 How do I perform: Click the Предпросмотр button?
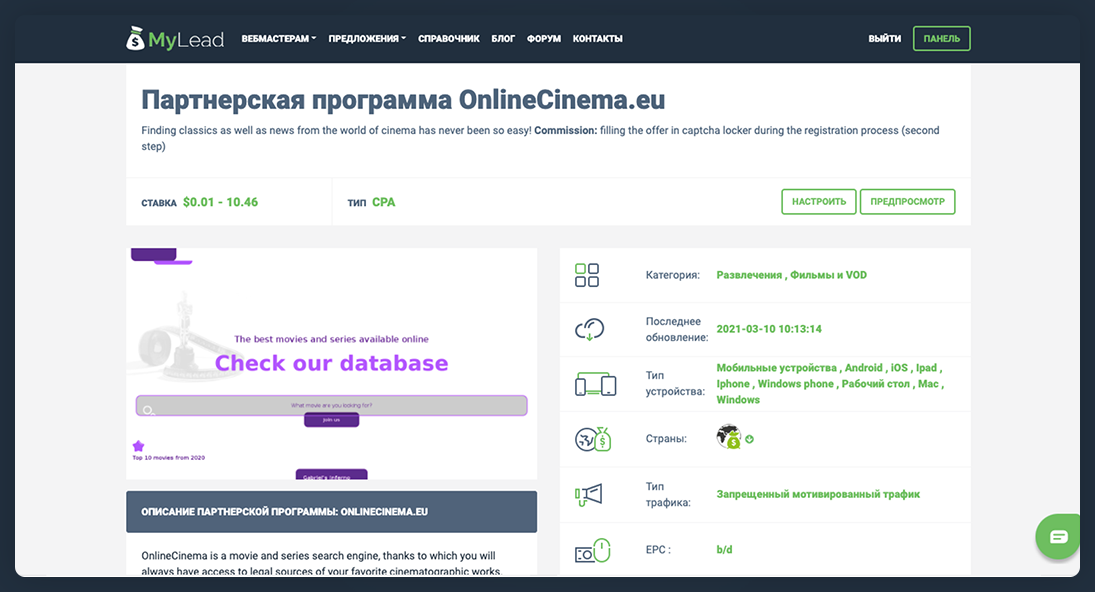coord(907,202)
